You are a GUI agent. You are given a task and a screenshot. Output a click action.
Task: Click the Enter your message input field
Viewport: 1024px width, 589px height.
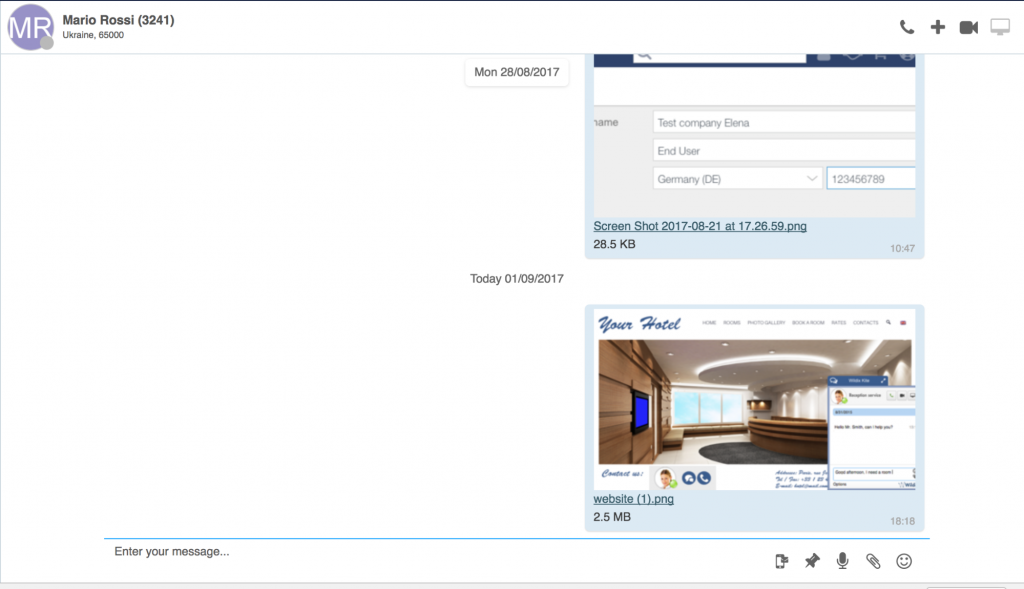coord(430,551)
